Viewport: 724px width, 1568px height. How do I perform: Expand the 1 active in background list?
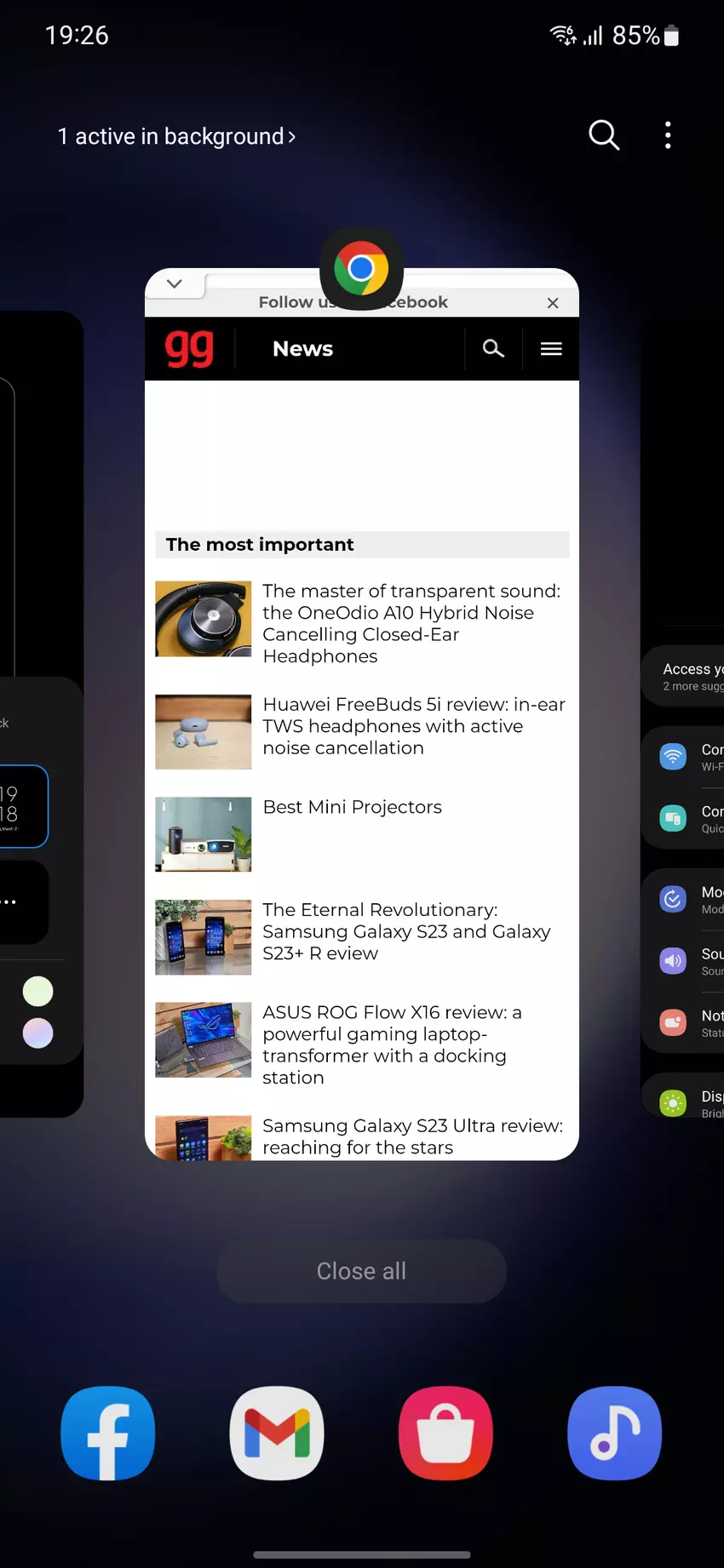click(x=176, y=136)
